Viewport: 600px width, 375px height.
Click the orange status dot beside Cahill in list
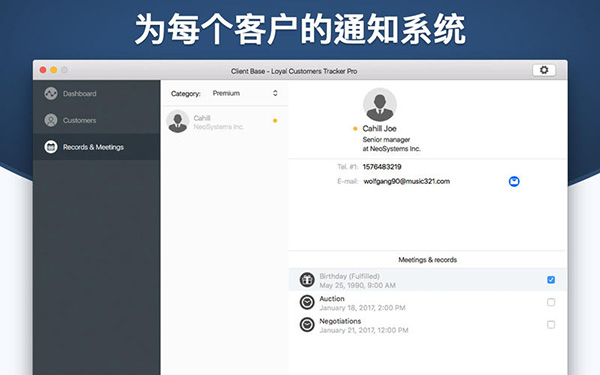pos(275,121)
